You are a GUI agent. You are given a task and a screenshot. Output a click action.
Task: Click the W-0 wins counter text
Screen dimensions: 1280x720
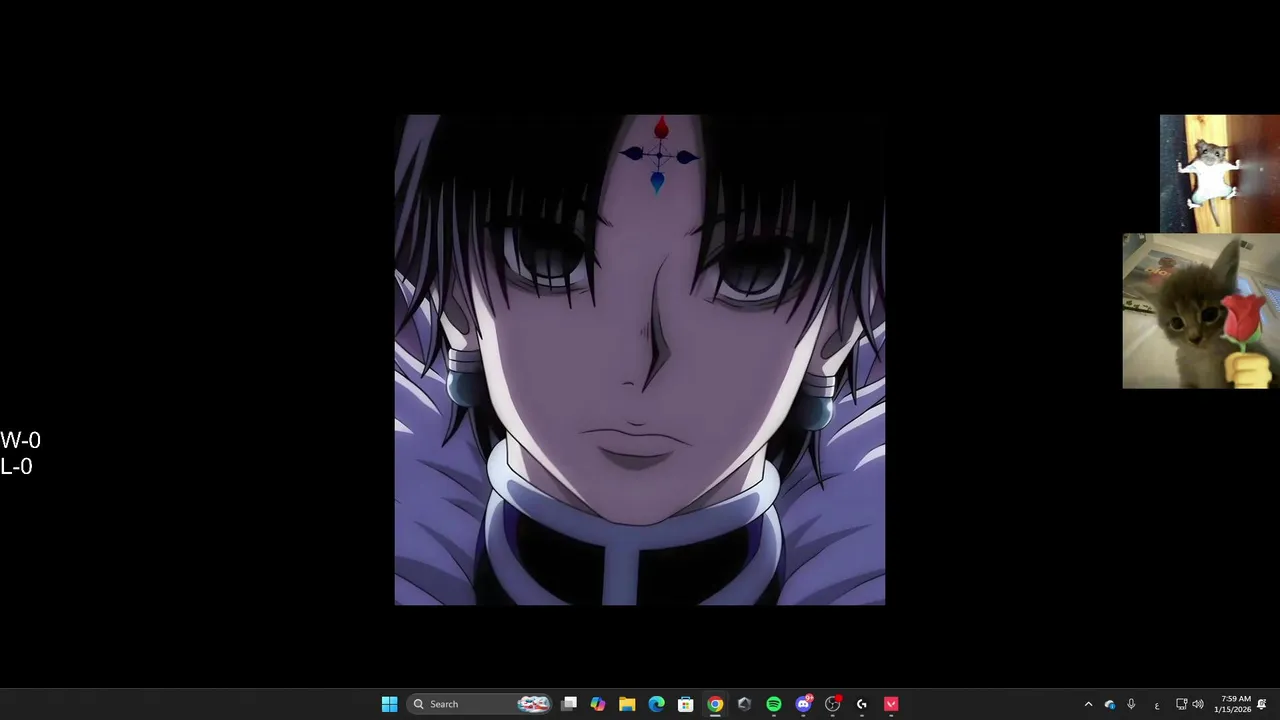(21, 440)
